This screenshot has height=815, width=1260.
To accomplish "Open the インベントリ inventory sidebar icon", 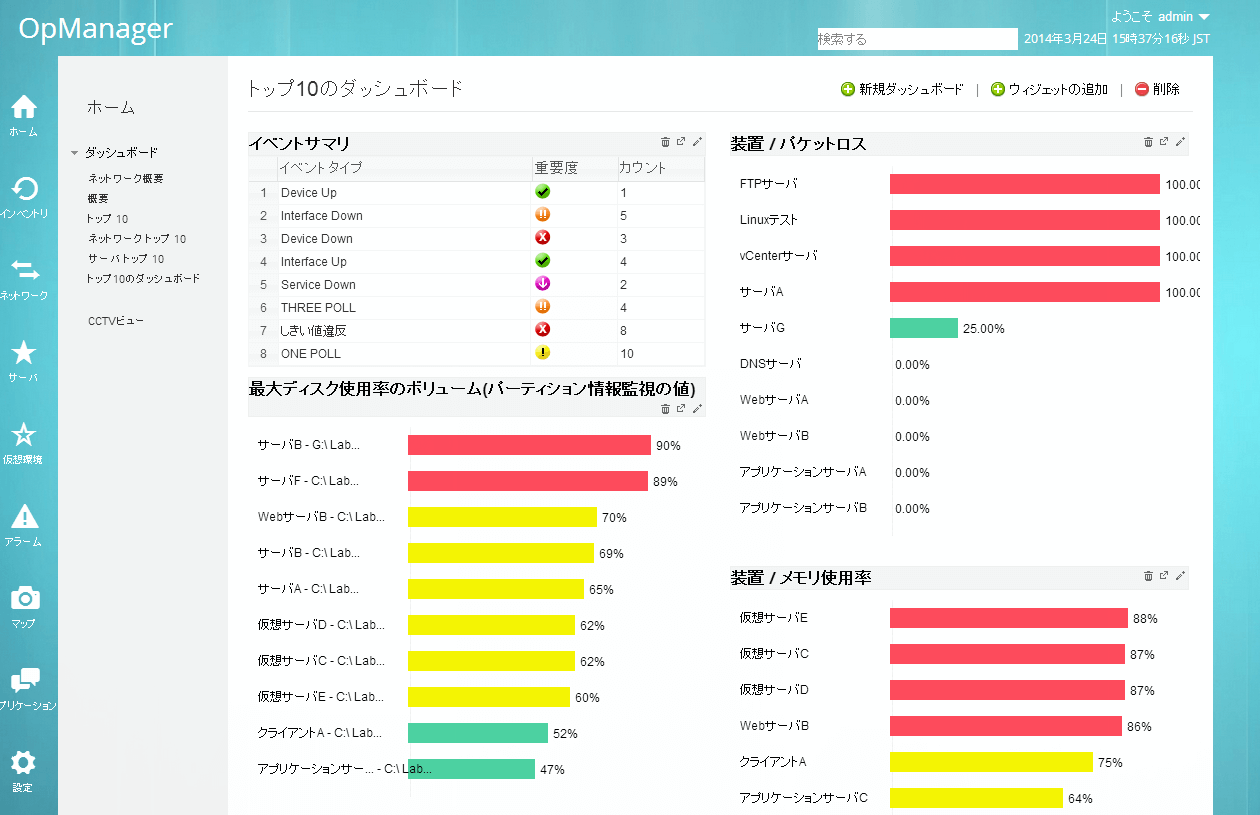I will pos(24,189).
